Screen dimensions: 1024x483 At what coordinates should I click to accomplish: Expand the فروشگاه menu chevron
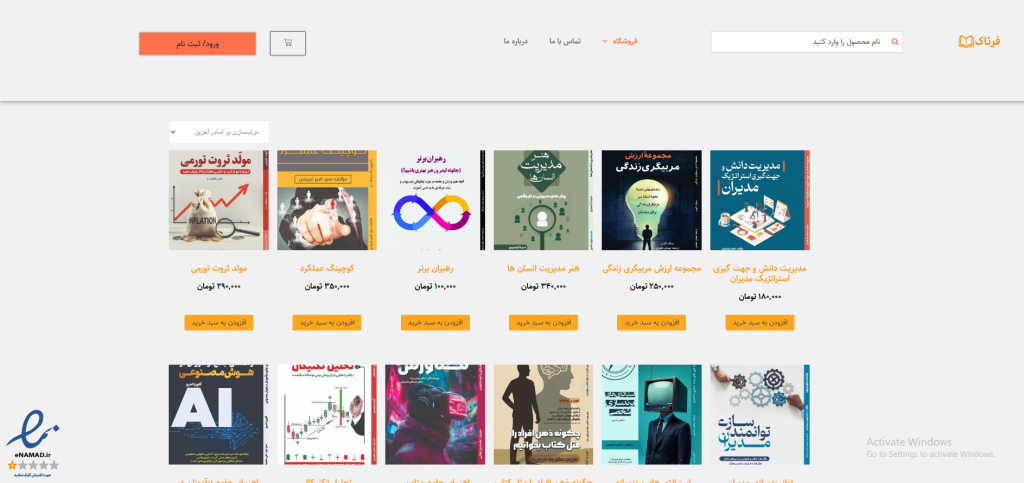click(605, 41)
